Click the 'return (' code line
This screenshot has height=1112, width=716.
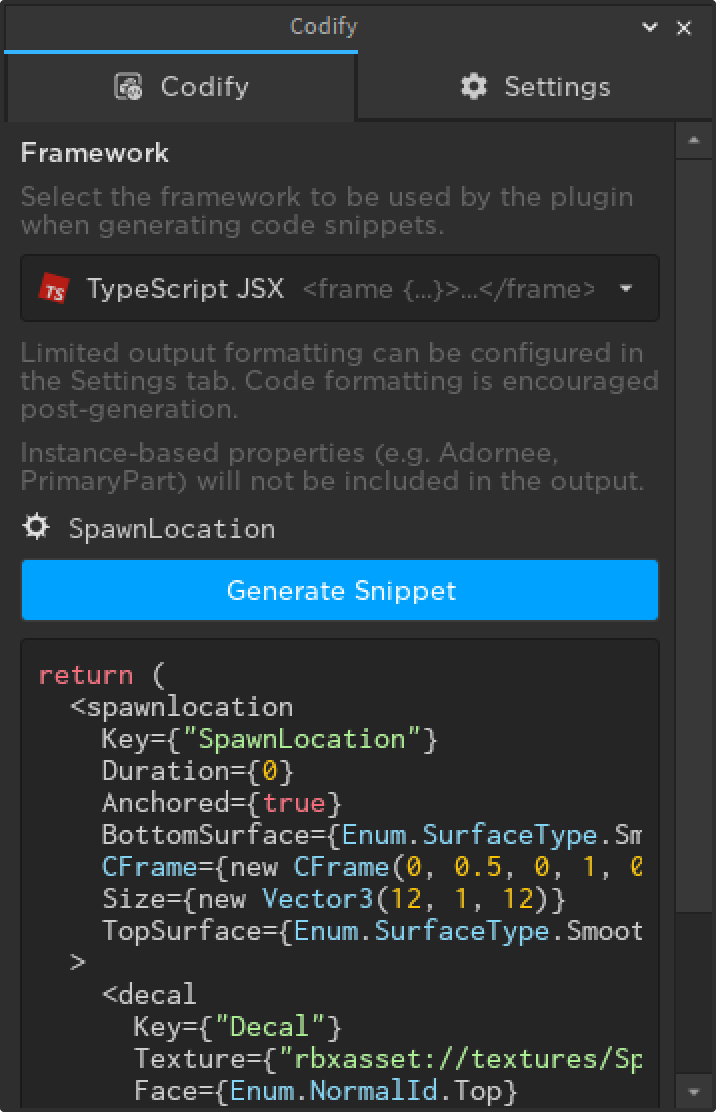click(101, 675)
